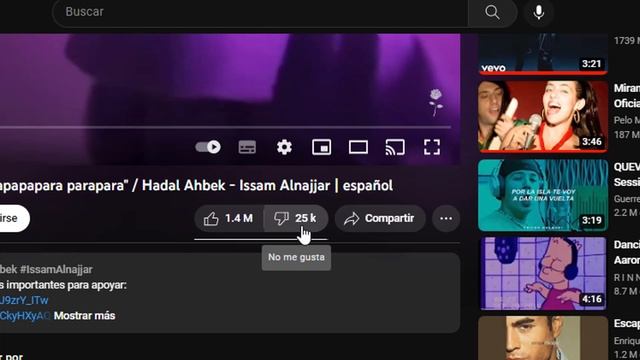
Task: Enter full screen mode
Action: coord(432,147)
